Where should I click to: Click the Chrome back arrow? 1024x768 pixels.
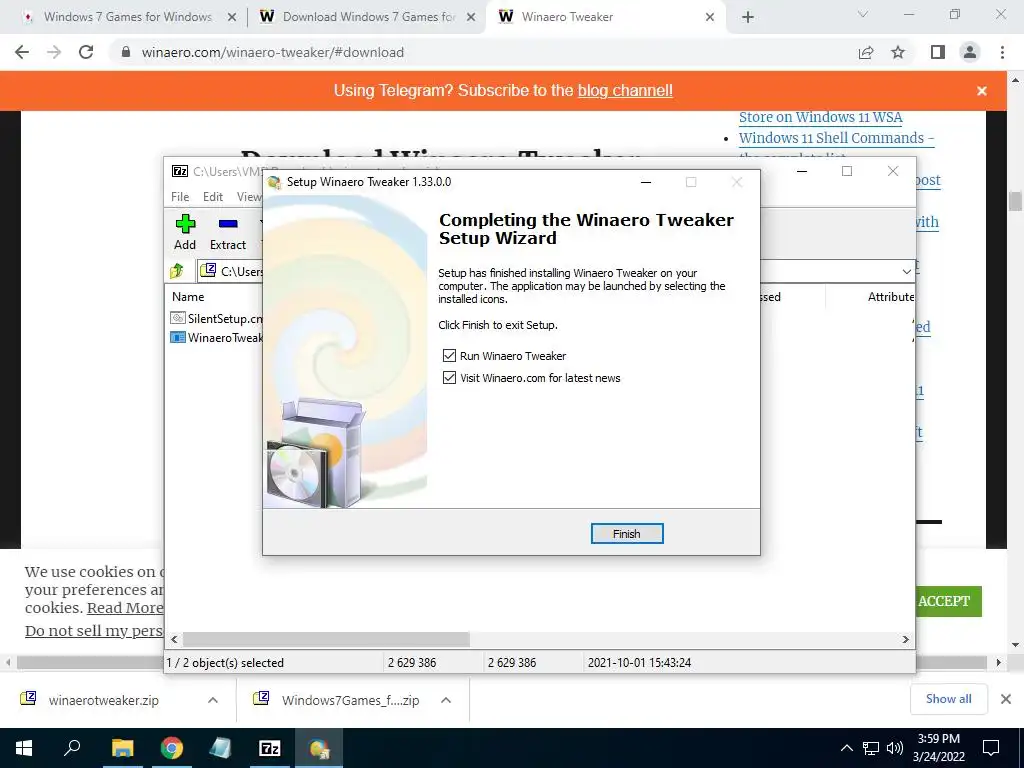point(22,52)
